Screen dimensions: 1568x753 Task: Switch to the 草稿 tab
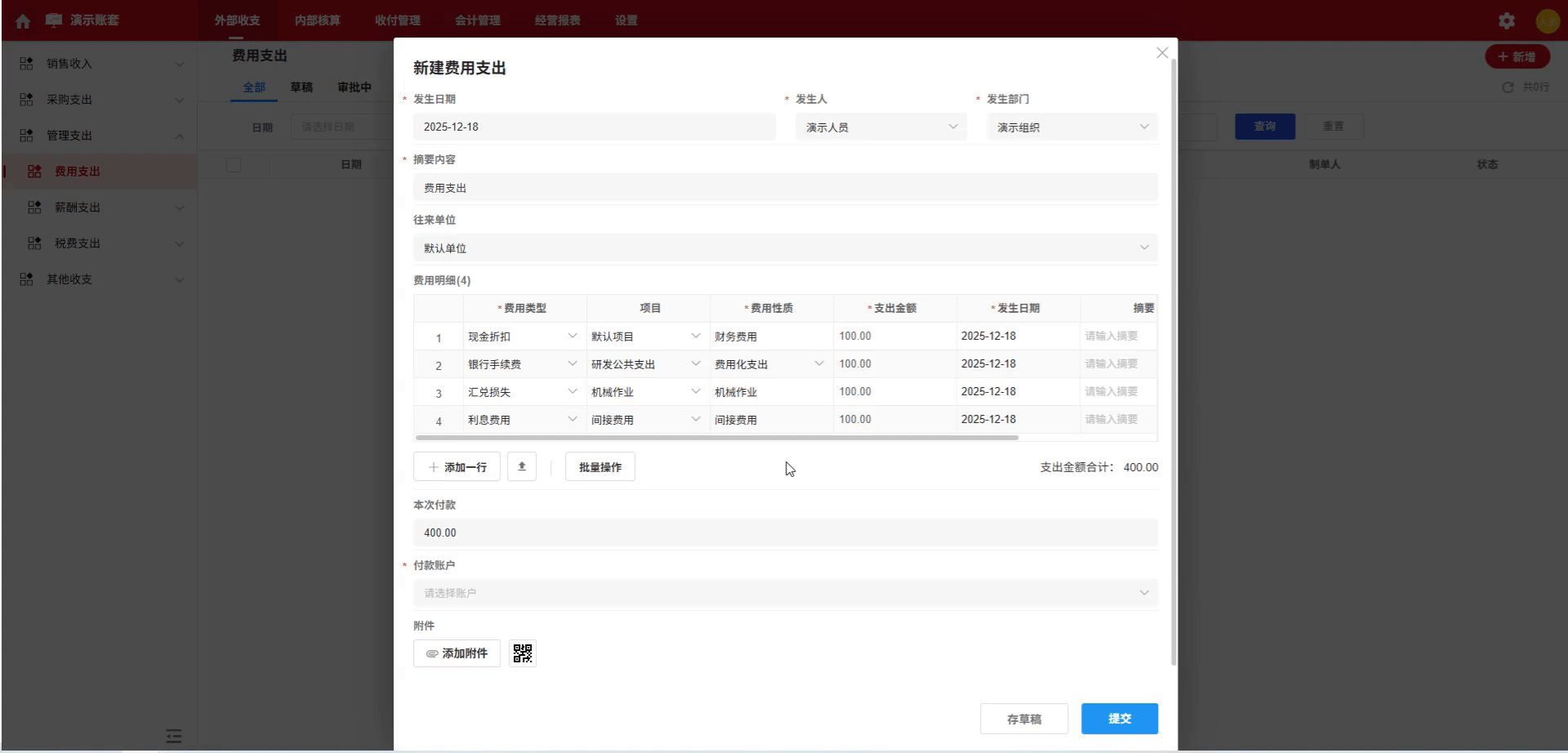click(301, 87)
